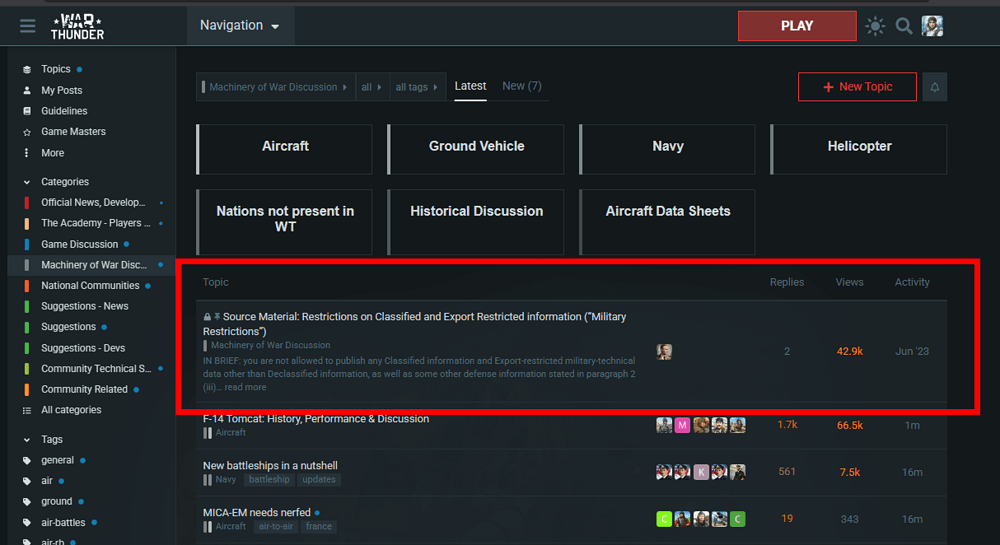Click the pink M avatar on F-14 topic
Viewport: 1000px width, 545px height.
682,425
